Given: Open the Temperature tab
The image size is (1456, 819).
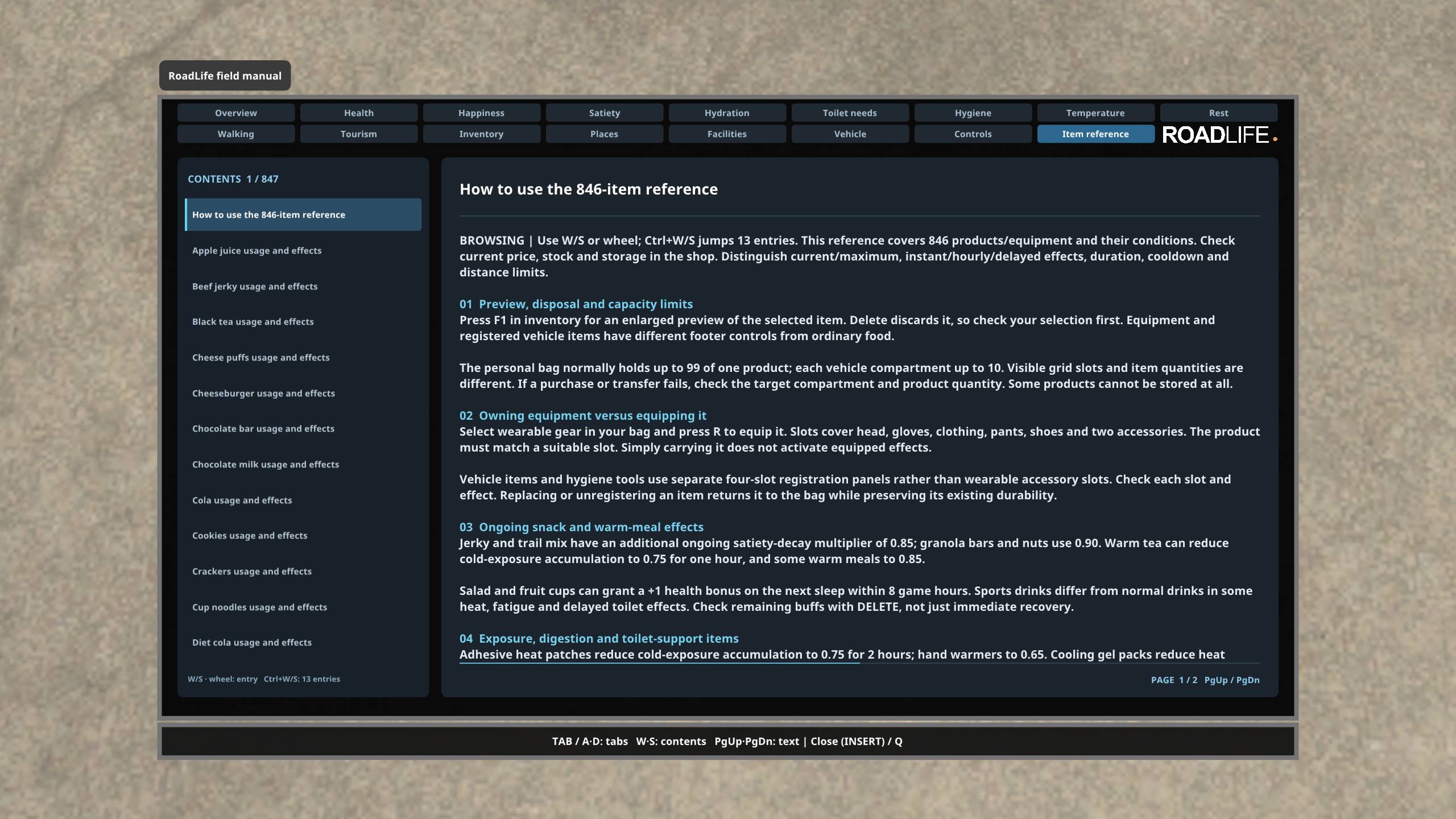Looking at the screenshot, I should click(1096, 113).
